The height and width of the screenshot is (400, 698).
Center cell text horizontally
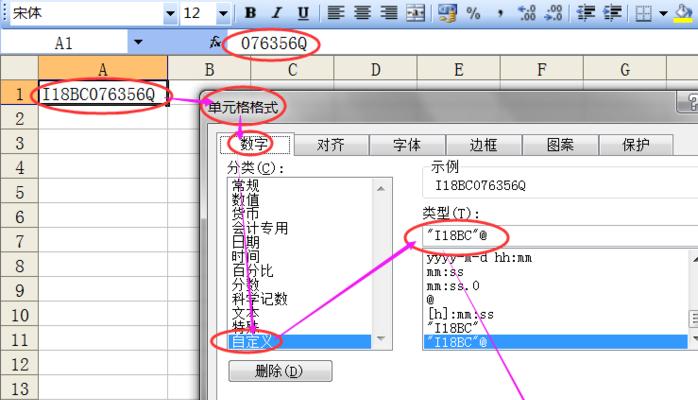pos(362,13)
